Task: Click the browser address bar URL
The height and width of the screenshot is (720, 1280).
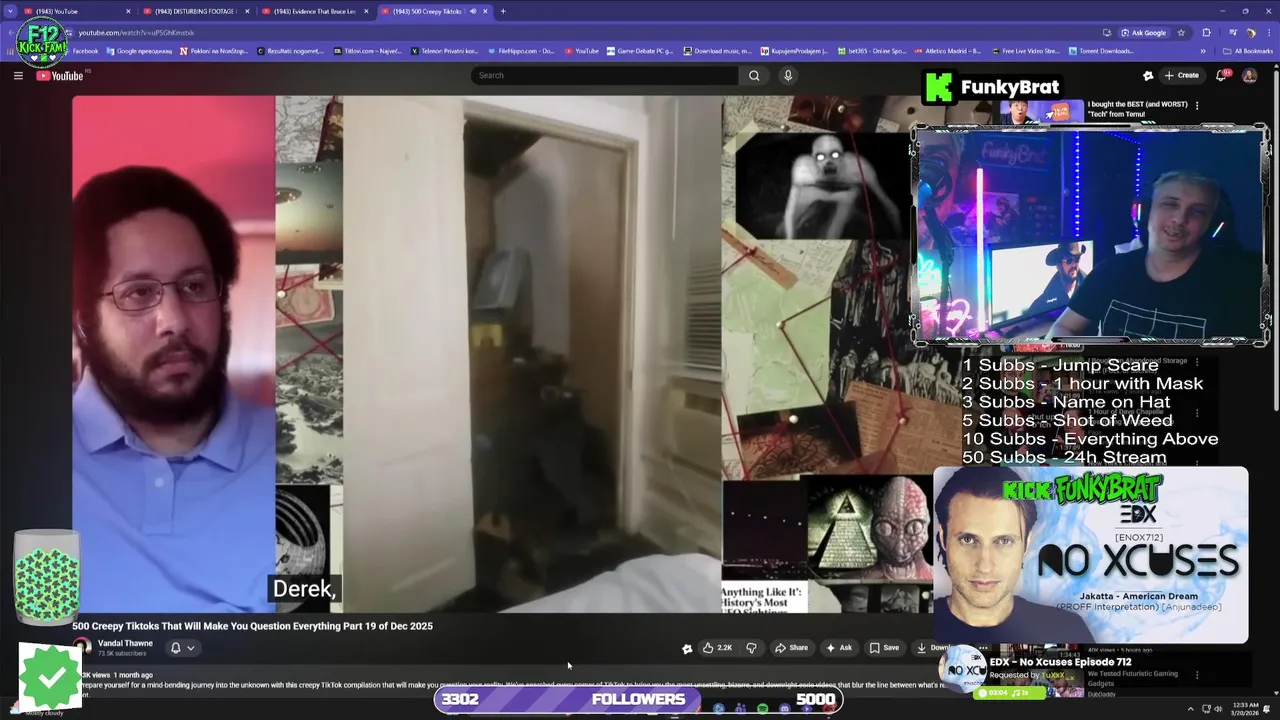Action: tap(136, 33)
